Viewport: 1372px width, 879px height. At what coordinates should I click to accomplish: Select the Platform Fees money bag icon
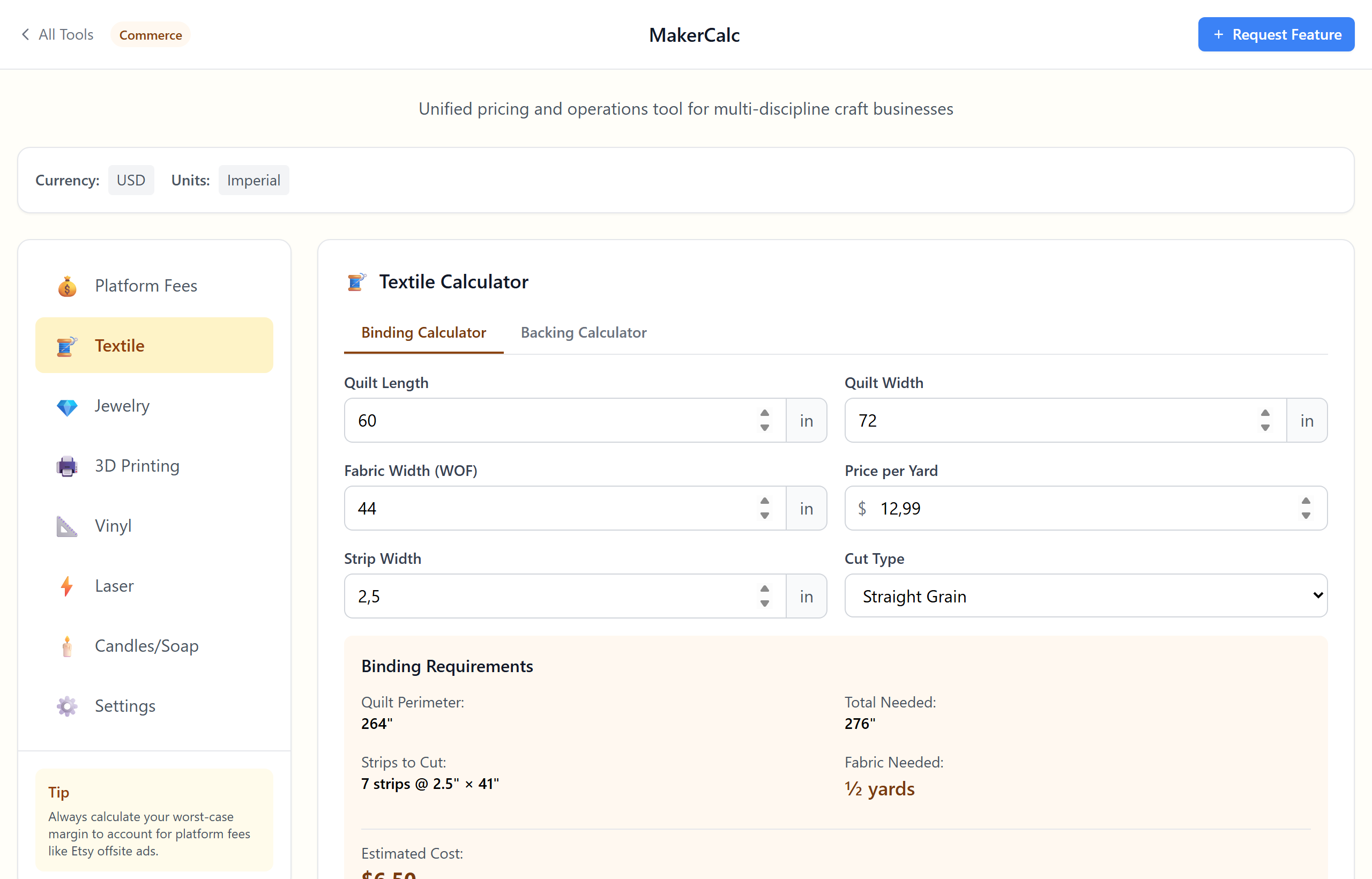(x=67, y=286)
